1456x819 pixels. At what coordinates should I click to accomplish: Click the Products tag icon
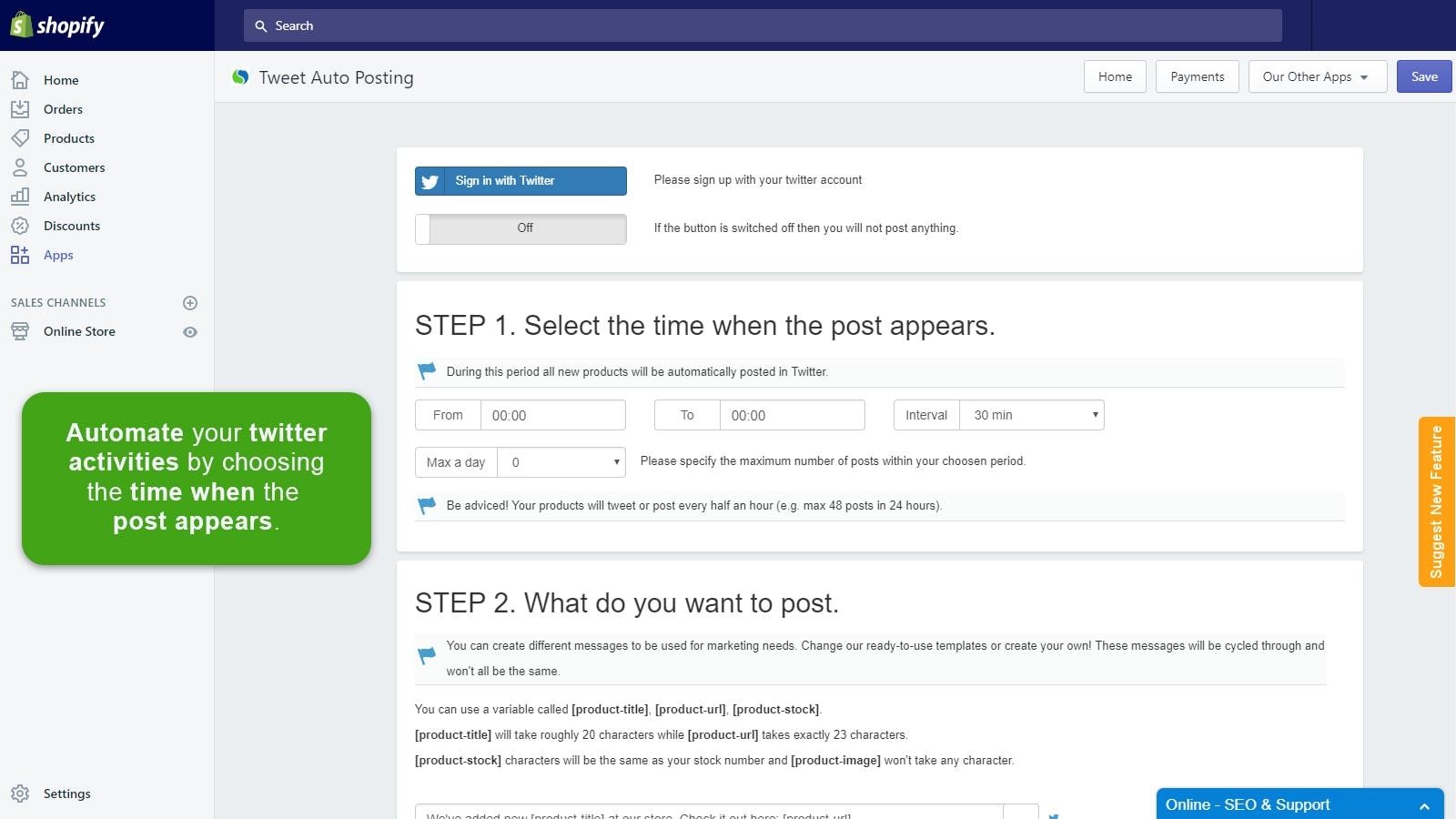[x=20, y=138]
